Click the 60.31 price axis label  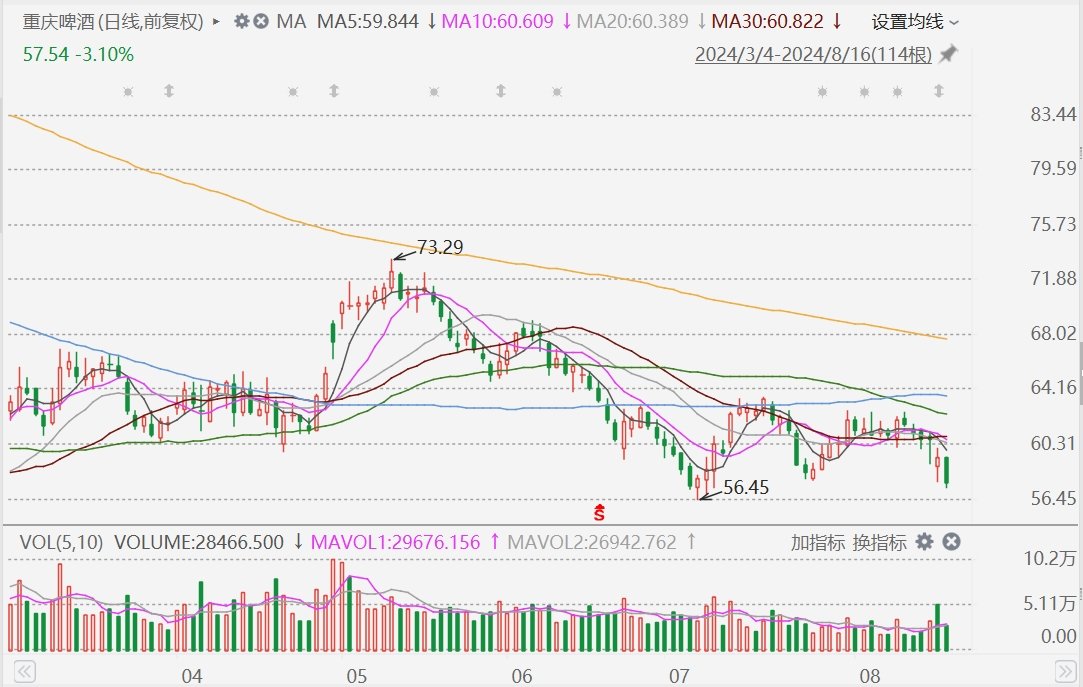pyautogui.click(x=1053, y=443)
